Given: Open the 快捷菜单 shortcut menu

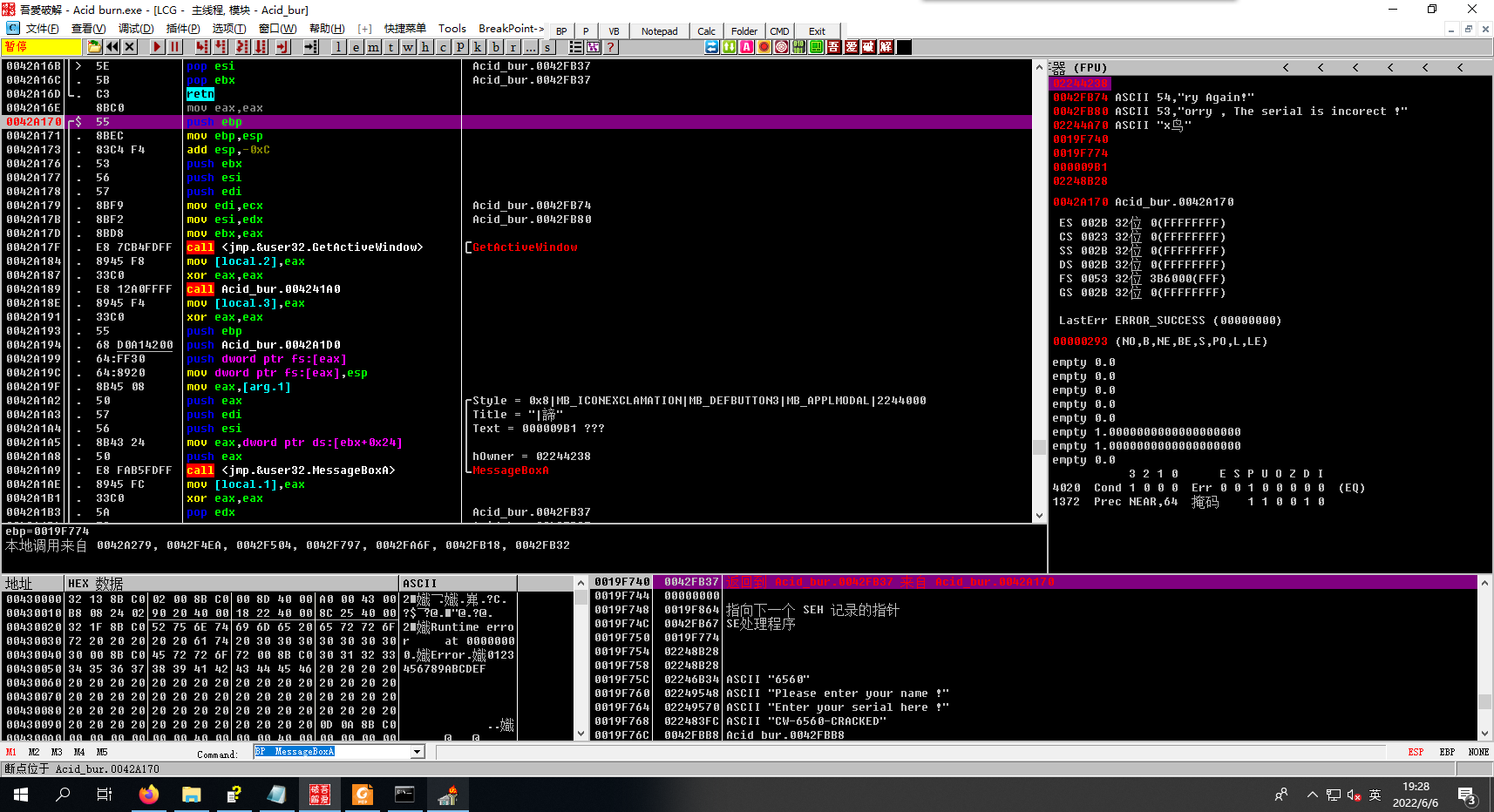Looking at the screenshot, I should [404, 29].
